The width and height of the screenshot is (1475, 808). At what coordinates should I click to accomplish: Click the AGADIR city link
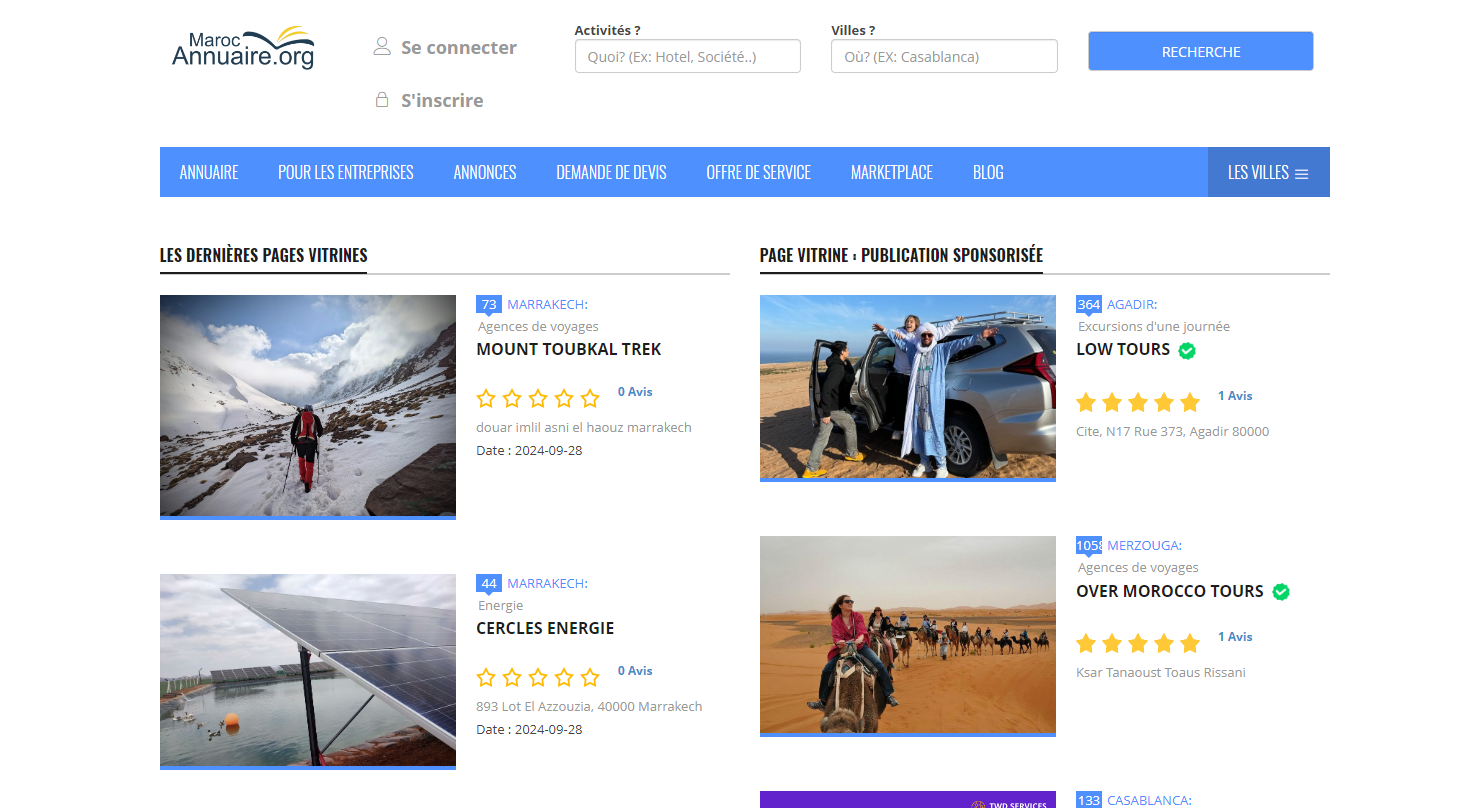point(1132,304)
